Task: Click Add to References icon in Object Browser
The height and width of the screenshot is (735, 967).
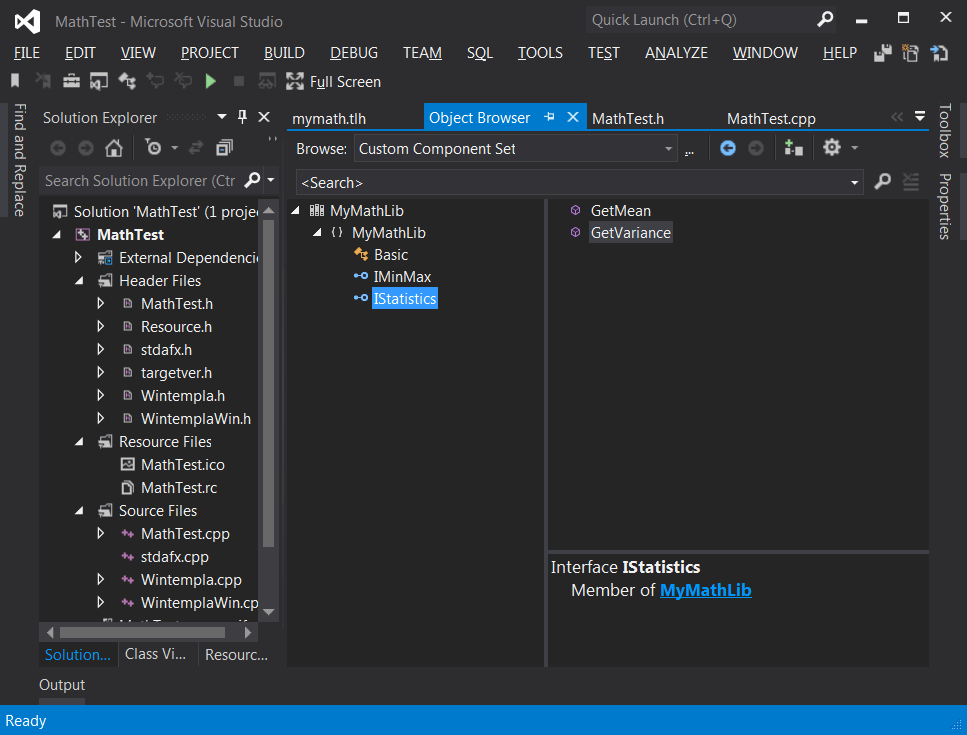Action: (793, 148)
